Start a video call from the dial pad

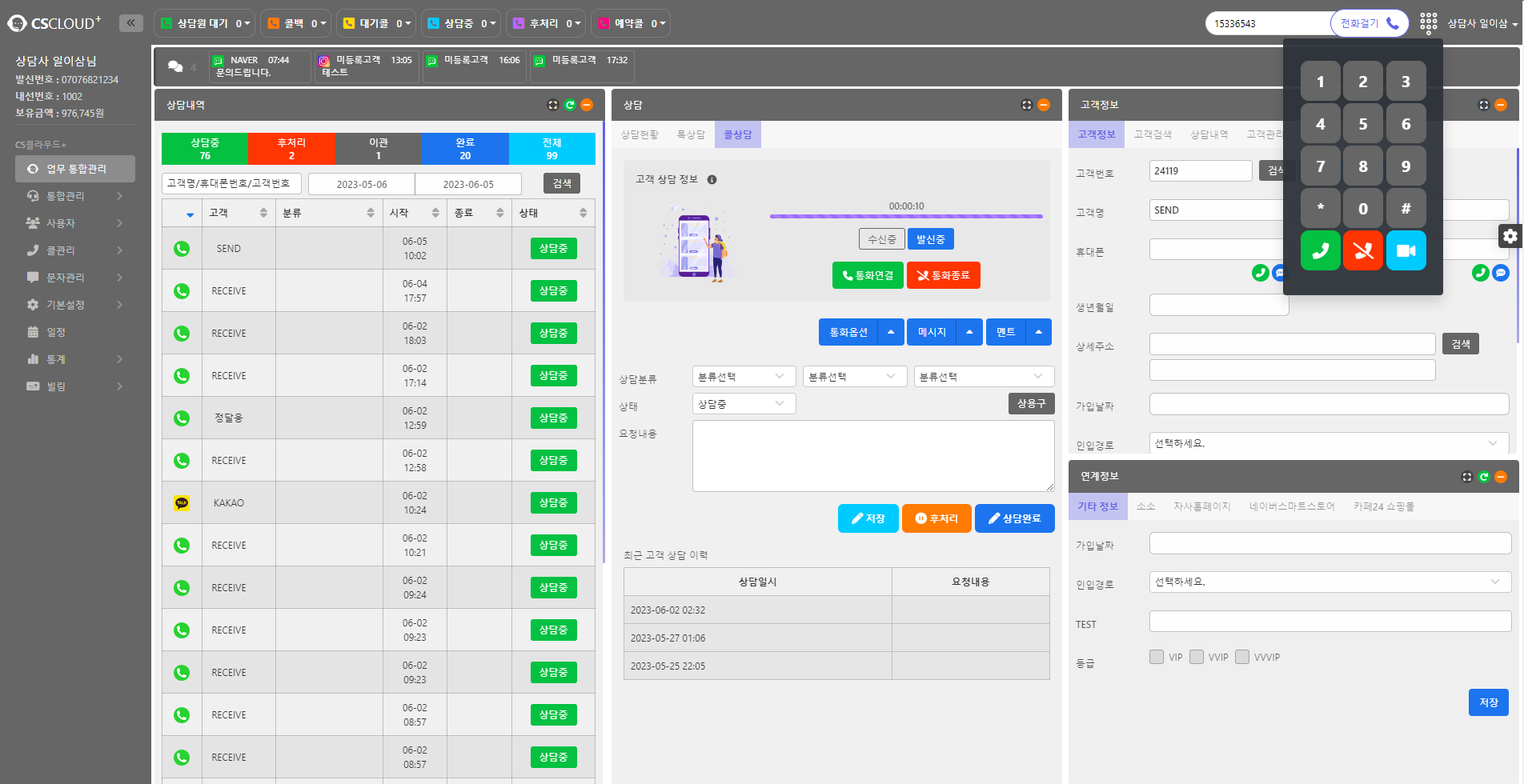(x=1406, y=251)
